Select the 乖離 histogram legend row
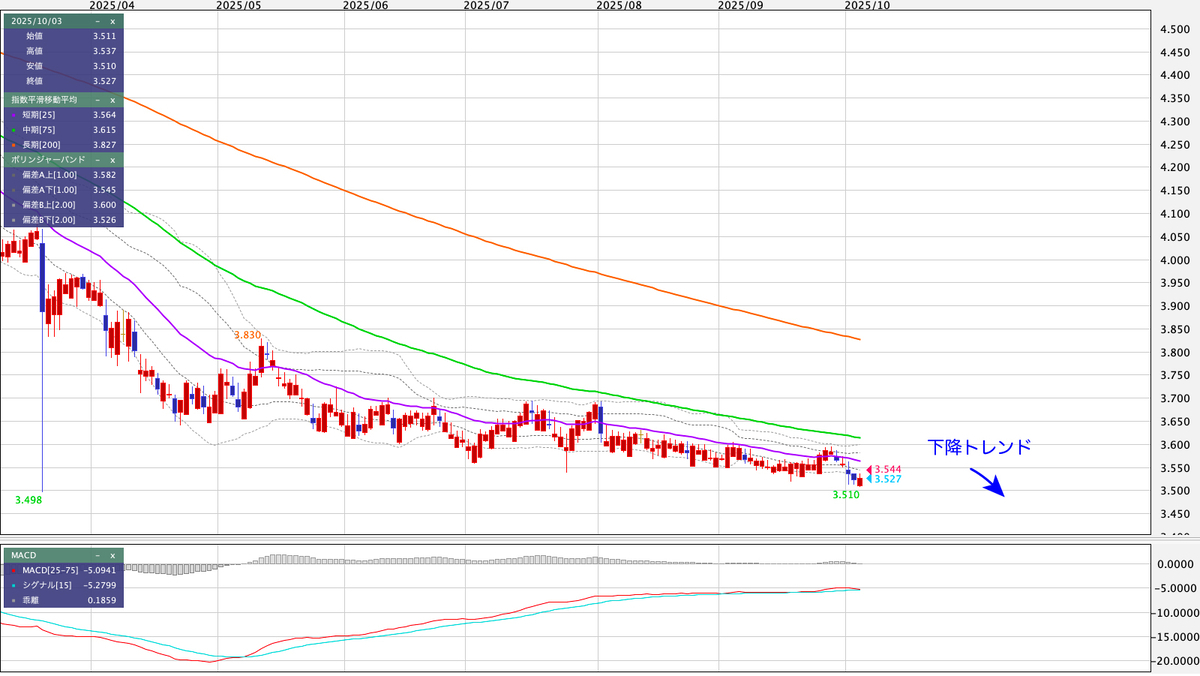 click(62, 600)
